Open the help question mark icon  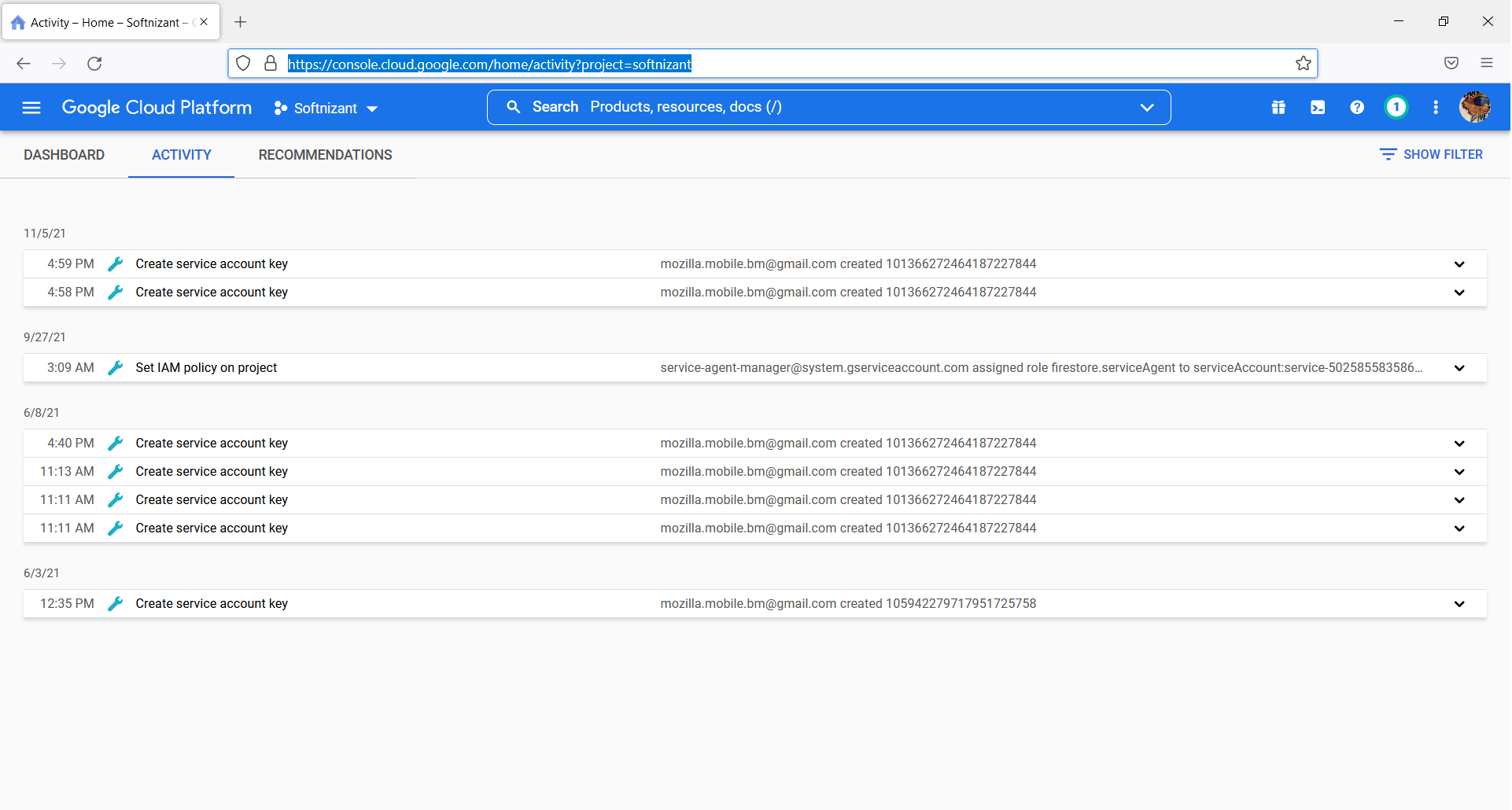click(1357, 107)
